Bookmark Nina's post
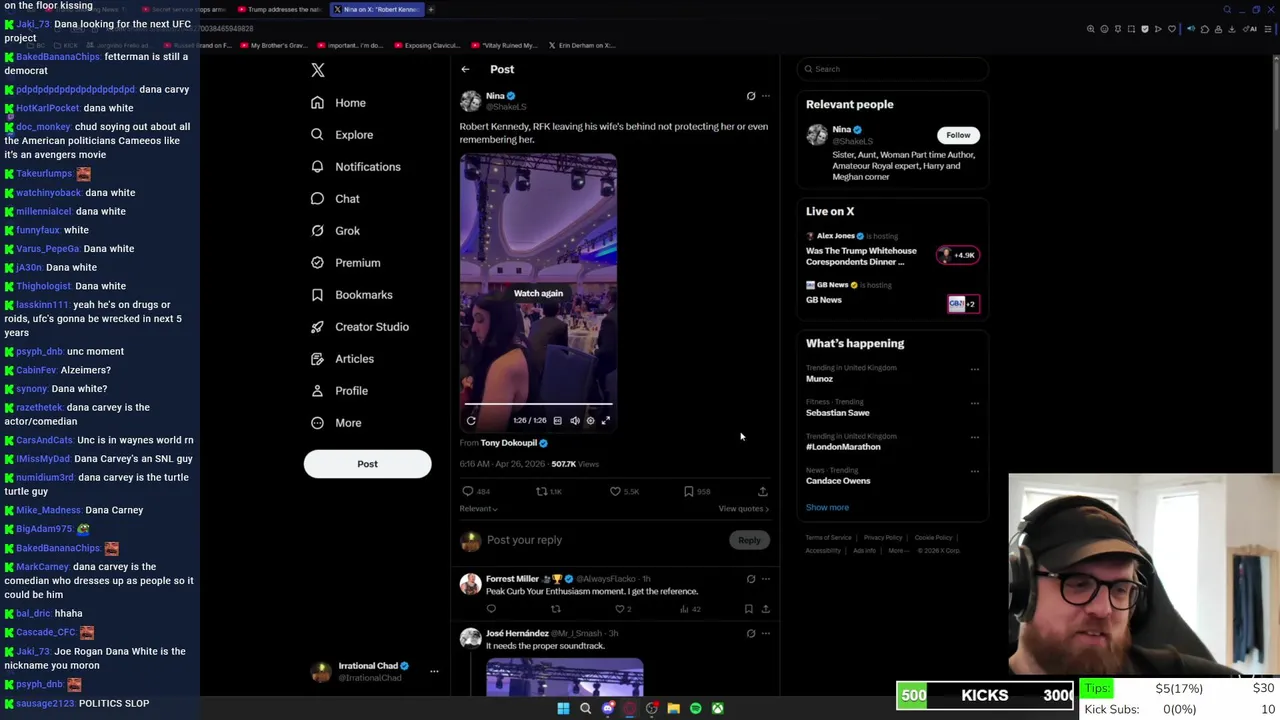The height and width of the screenshot is (720, 1280). click(x=689, y=492)
